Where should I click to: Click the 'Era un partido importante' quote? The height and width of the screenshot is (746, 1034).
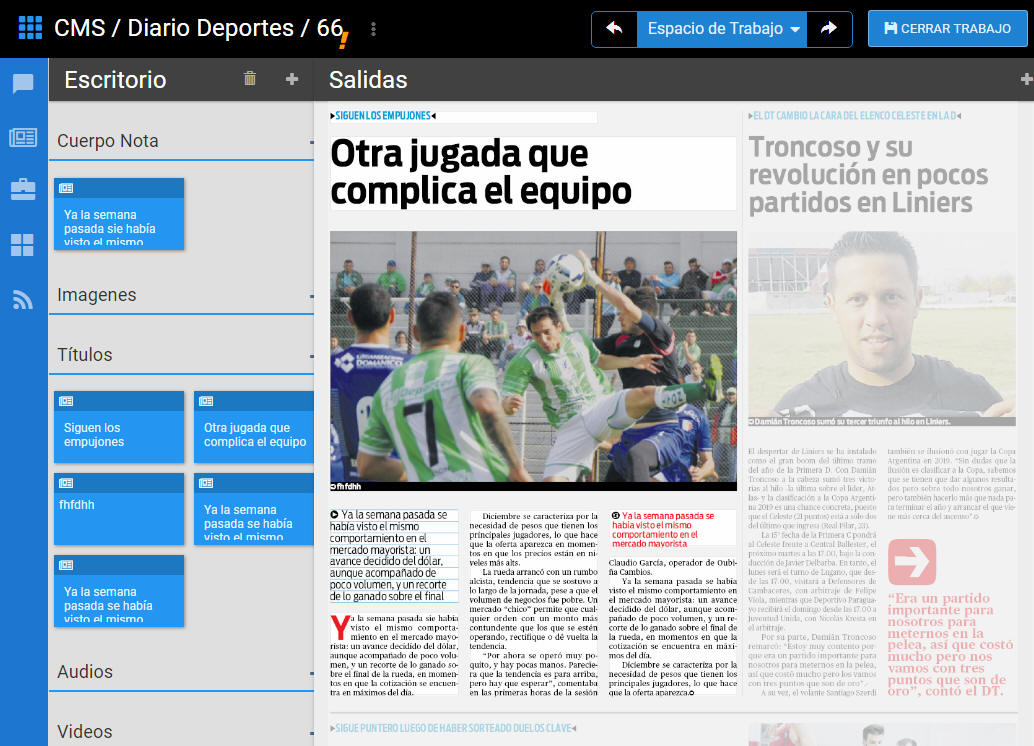(x=950, y=644)
